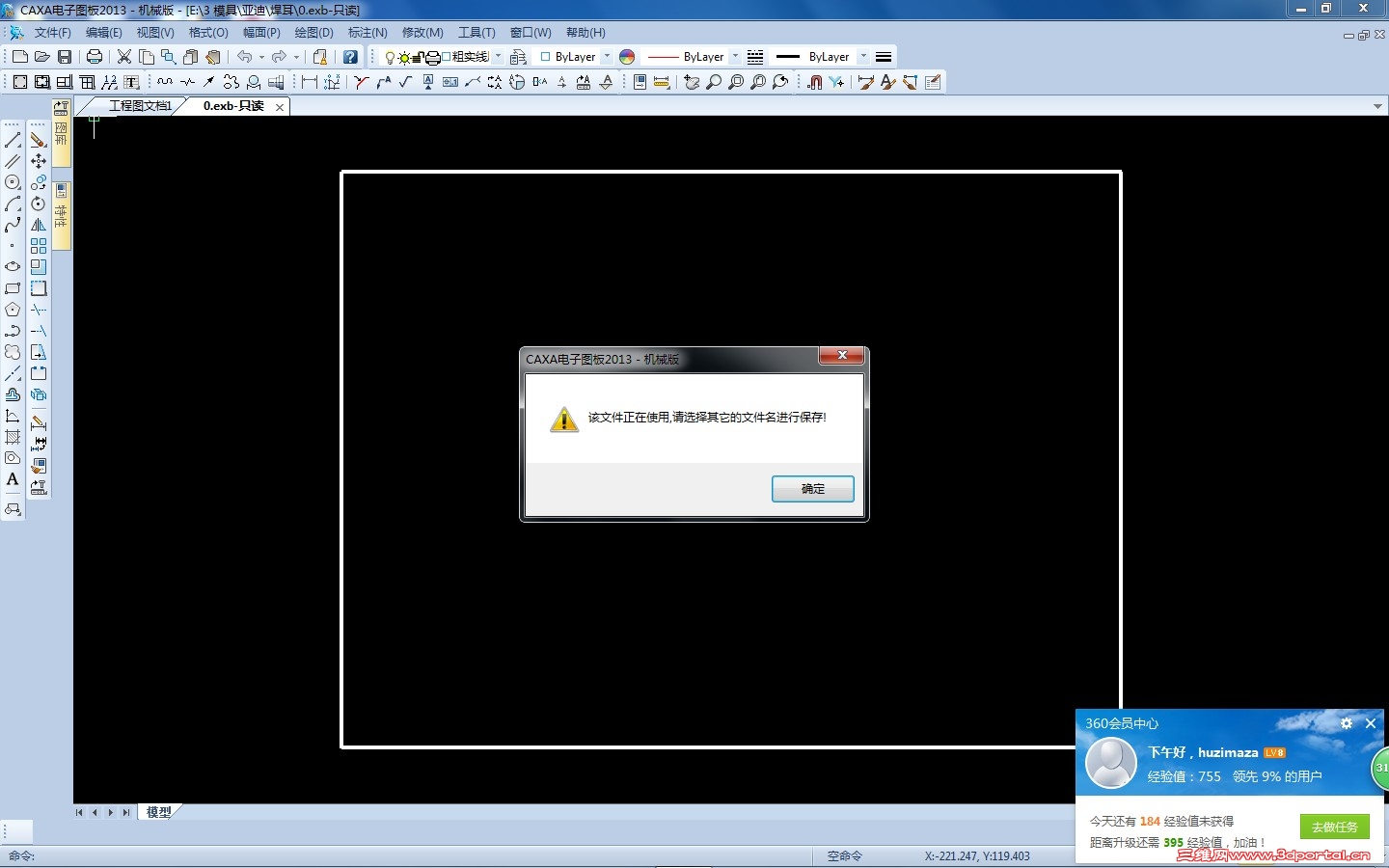Select the Linear dimension tool
The height and width of the screenshot is (868, 1389).
pos(310,82)
